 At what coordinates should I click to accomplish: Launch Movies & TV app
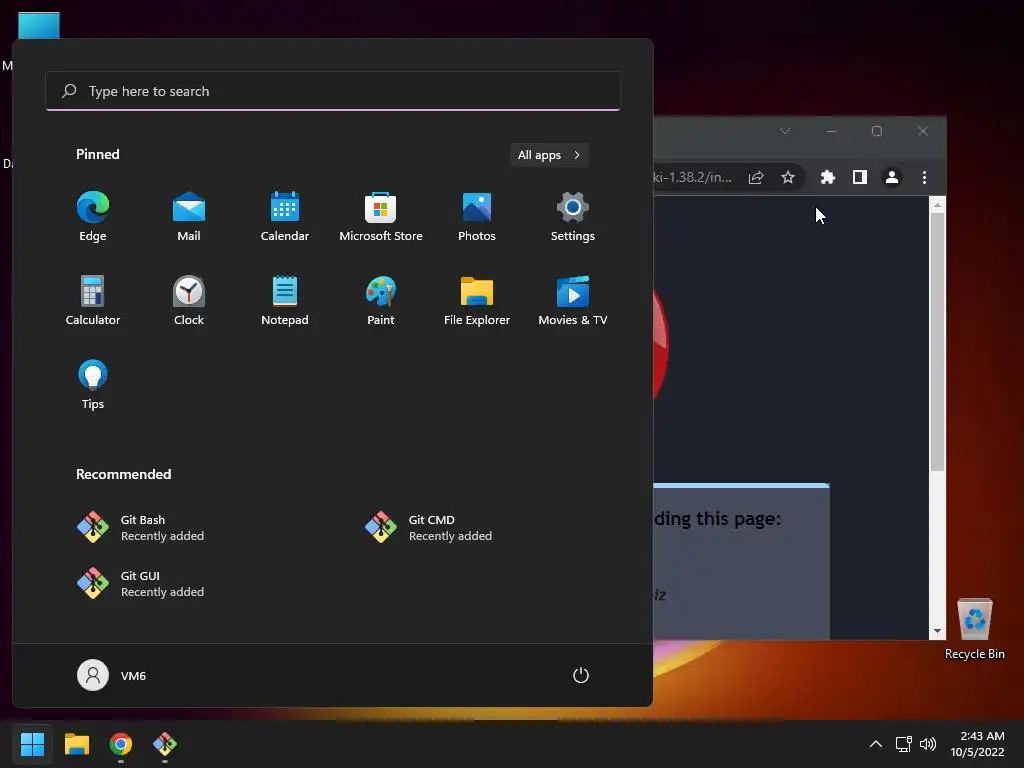pyautogui.click(x=573, y=300)
